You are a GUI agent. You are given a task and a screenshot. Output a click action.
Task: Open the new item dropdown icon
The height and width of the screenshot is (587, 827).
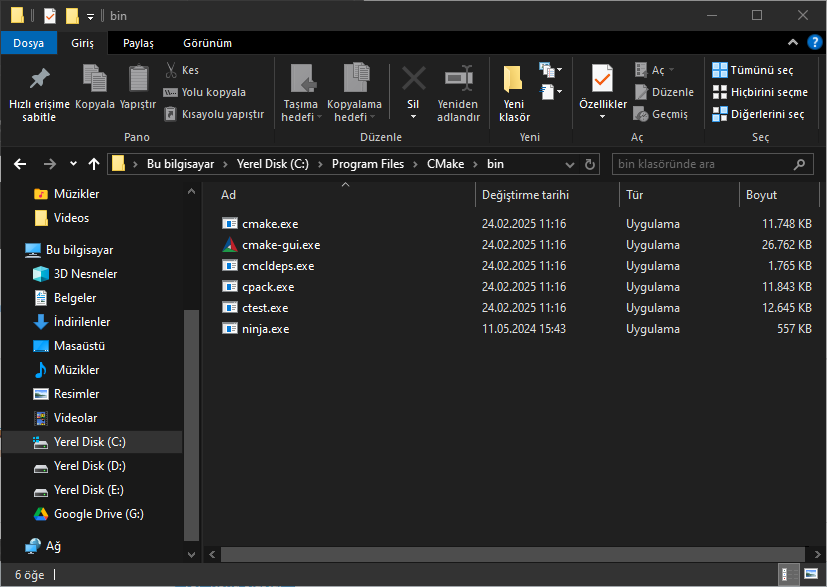click(550, 70)
